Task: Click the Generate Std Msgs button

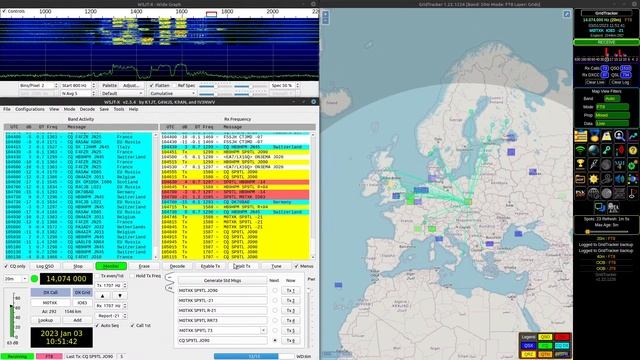Action: pos(222,280)
